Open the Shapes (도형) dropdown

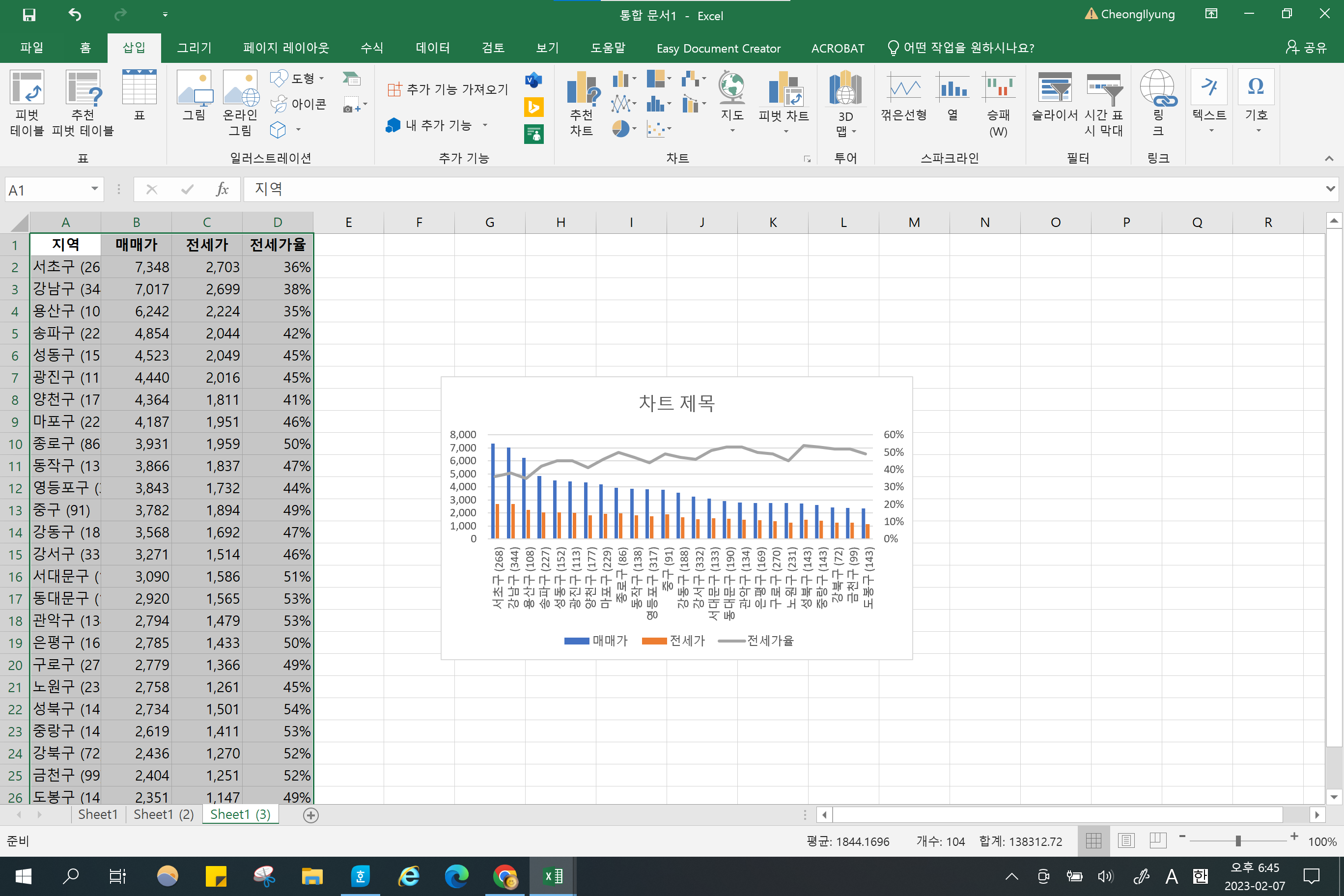(x=298, y=78)
